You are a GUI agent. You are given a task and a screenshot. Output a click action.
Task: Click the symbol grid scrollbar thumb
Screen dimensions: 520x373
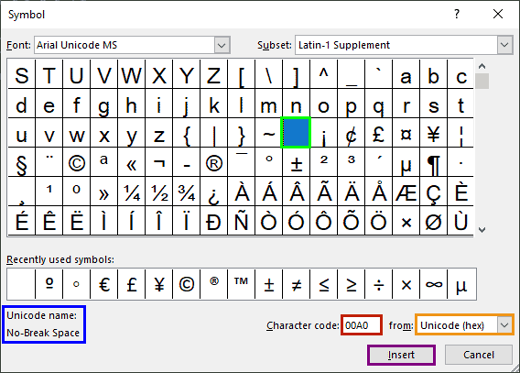(x=482, y=81)
